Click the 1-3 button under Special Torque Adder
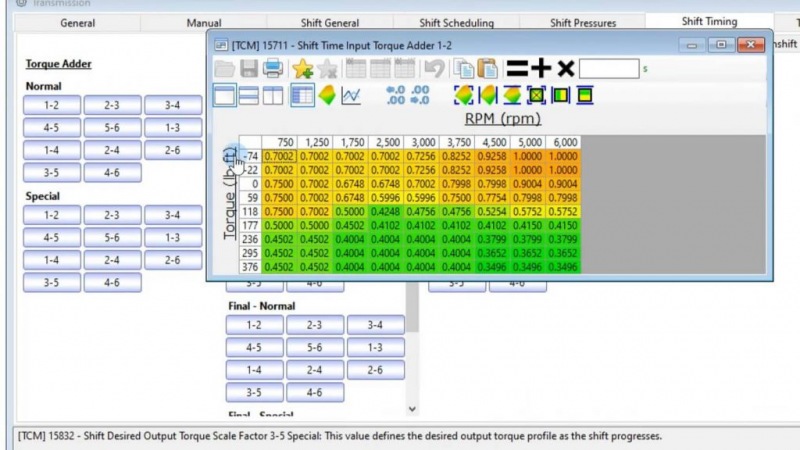Image resolution: width=800 pixels, height=450 pixels. 172,238
